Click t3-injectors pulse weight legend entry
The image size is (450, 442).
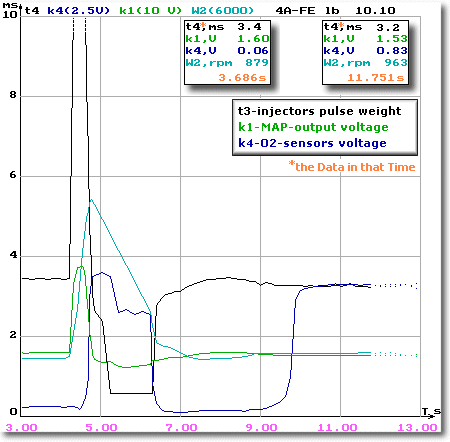[319, 111]
